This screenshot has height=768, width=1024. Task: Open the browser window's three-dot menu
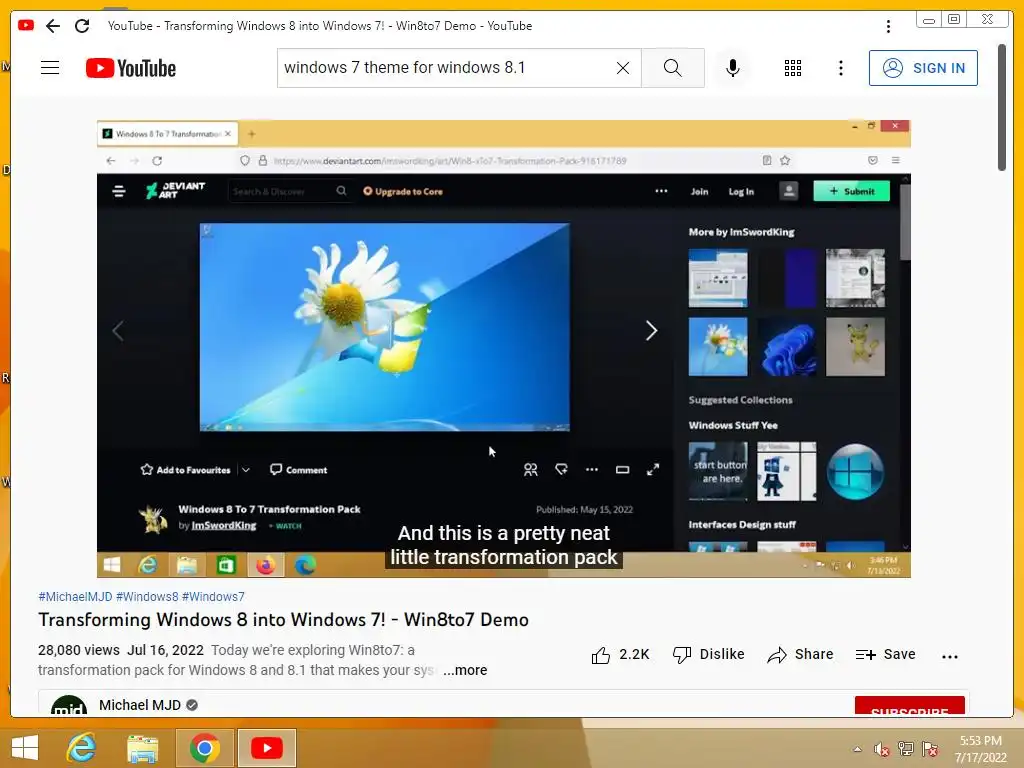click(888, 26)
